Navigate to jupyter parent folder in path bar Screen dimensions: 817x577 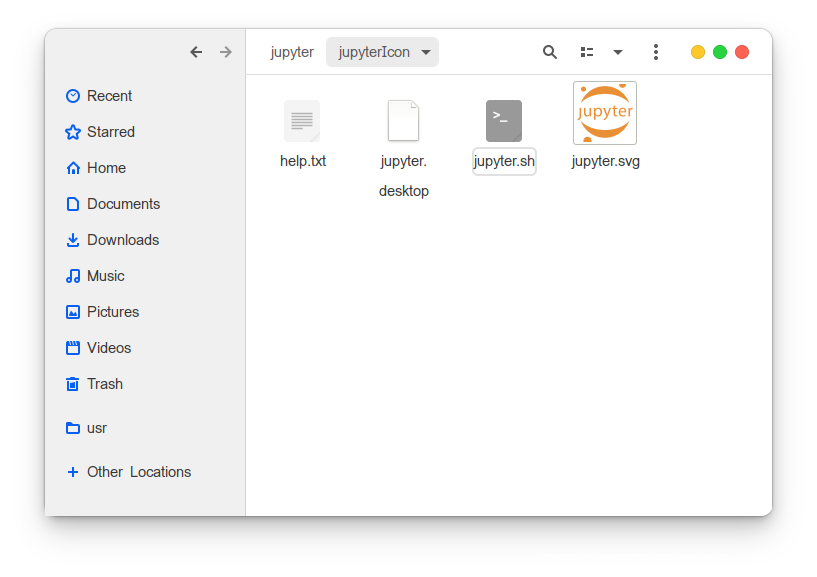[x=292, y=52]
